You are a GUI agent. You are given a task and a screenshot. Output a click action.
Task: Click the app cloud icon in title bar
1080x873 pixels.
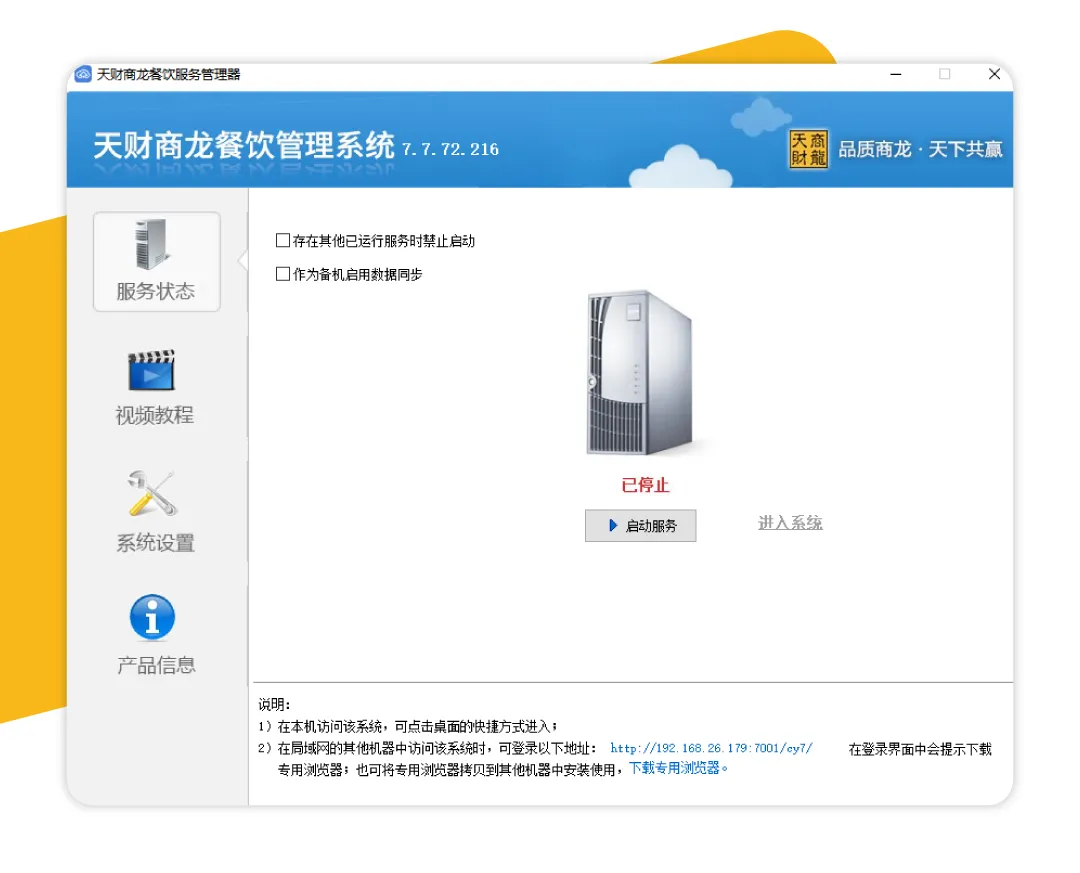pyautogui.click(x=83, y=74)
